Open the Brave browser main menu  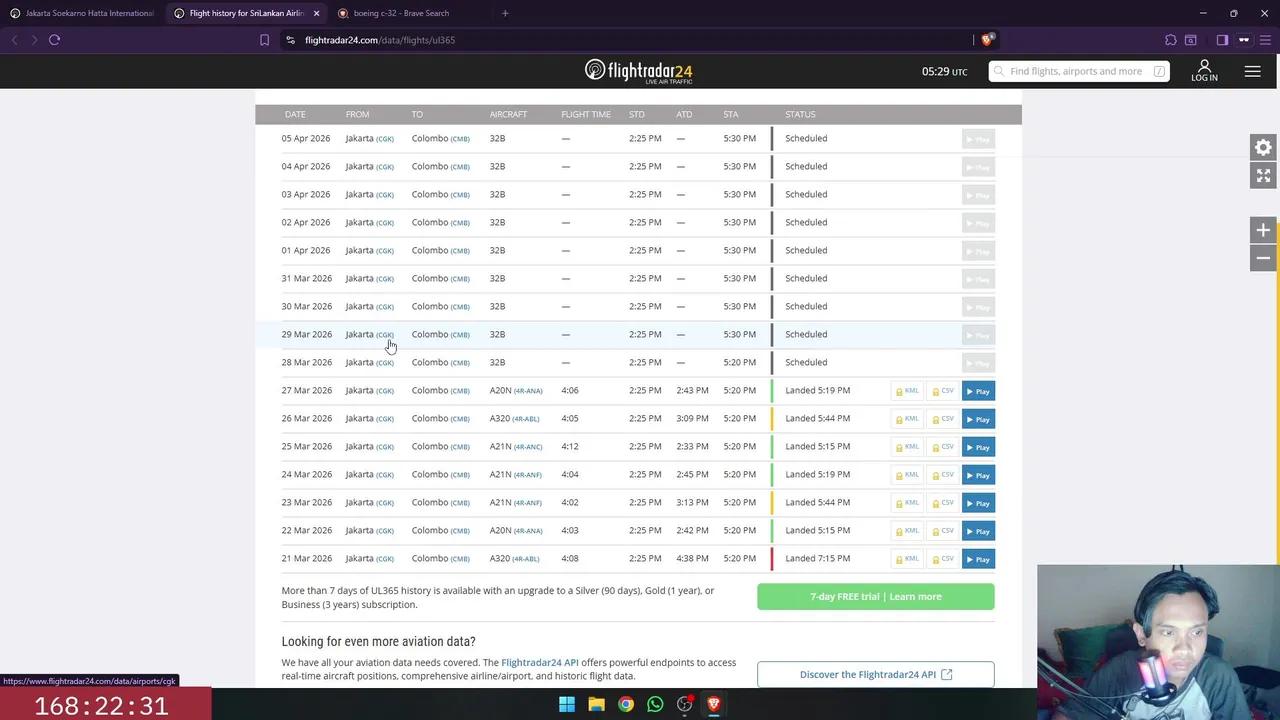click(x=1264, y=40)
